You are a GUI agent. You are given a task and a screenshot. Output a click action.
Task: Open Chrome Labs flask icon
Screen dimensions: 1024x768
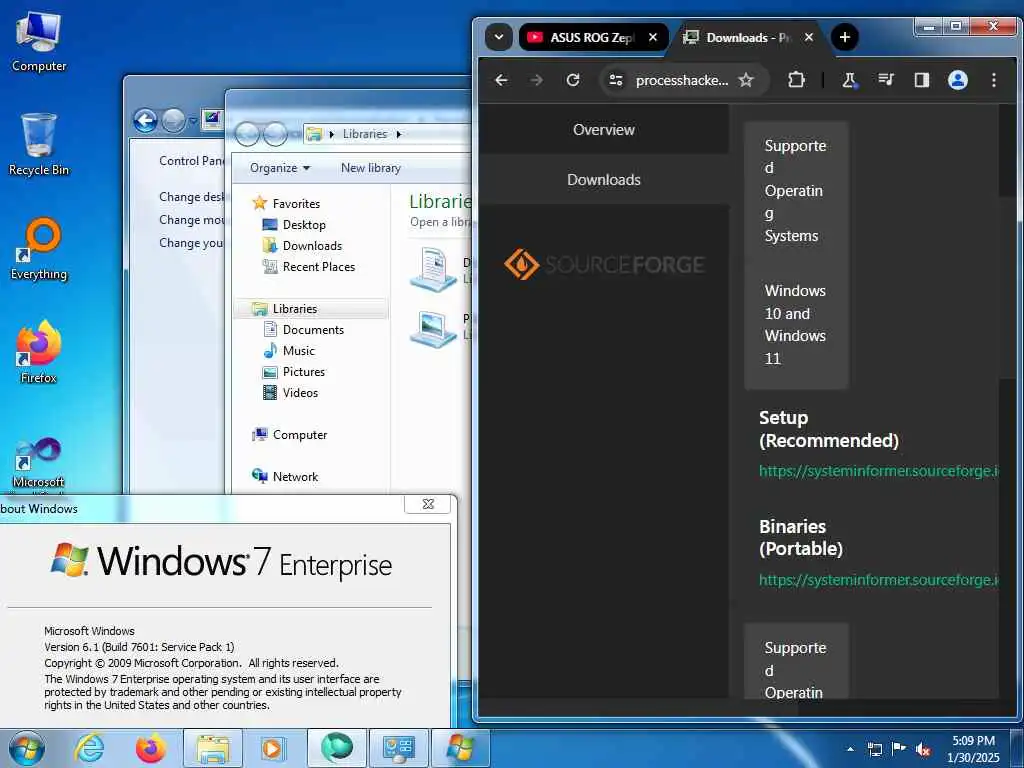(849, 80)
